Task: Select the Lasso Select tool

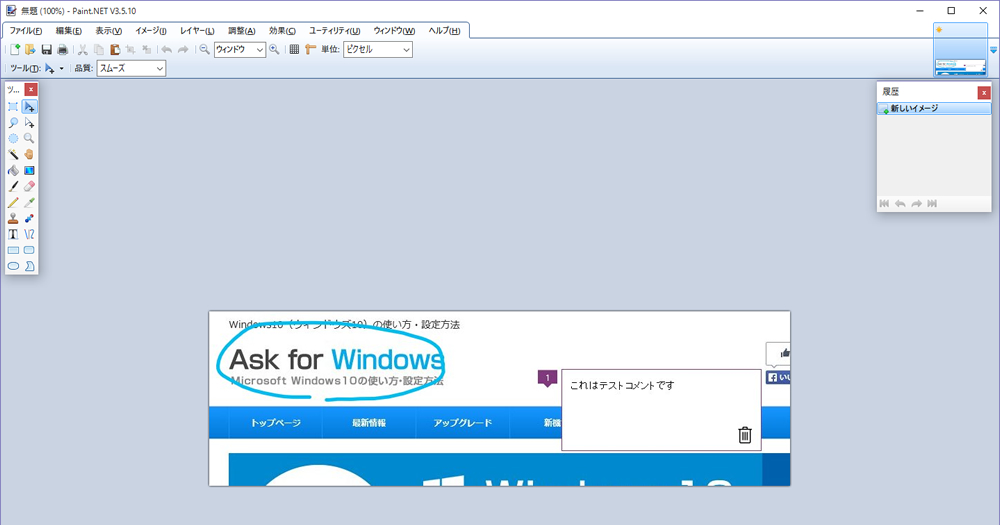Action: 13,122
